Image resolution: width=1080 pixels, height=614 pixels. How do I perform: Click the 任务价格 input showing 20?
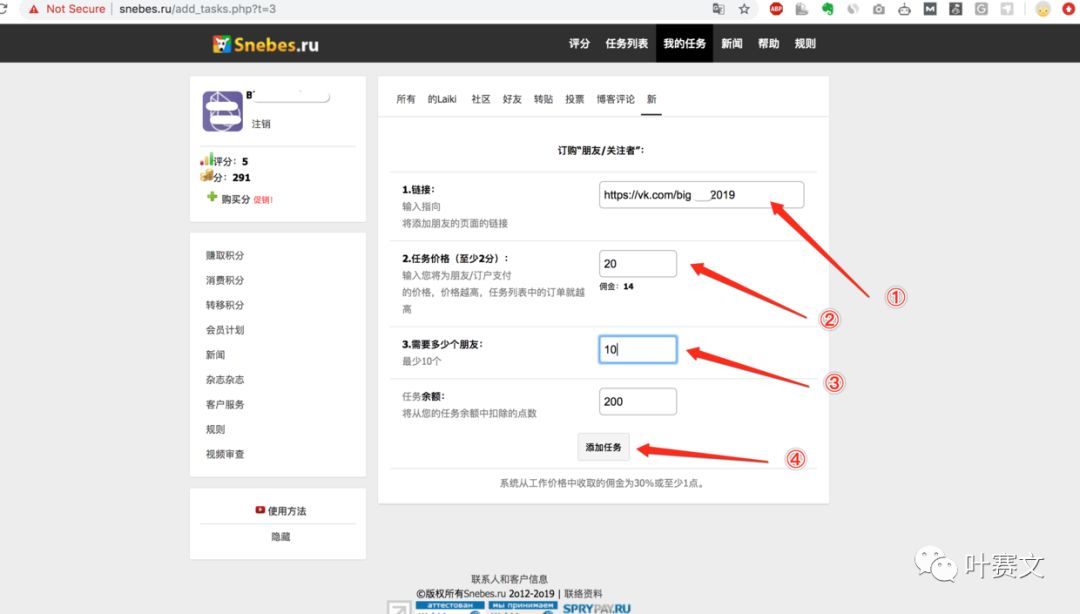(638, 263)
